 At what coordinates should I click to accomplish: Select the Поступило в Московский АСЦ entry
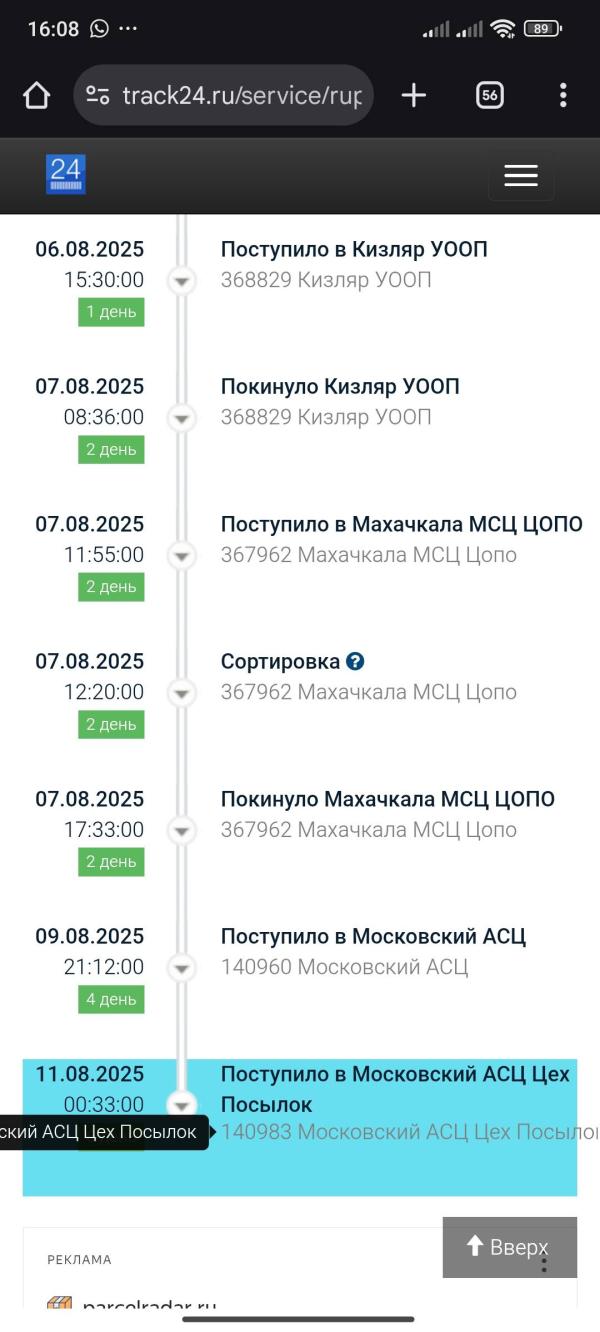tap(373, 936)
